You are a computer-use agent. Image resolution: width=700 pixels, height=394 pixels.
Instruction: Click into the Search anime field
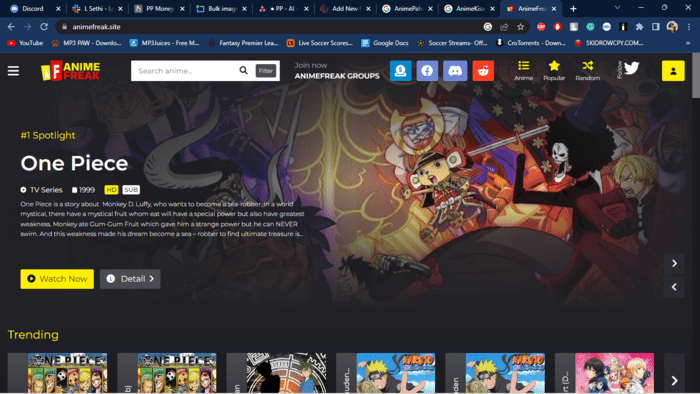click(185, 71)
